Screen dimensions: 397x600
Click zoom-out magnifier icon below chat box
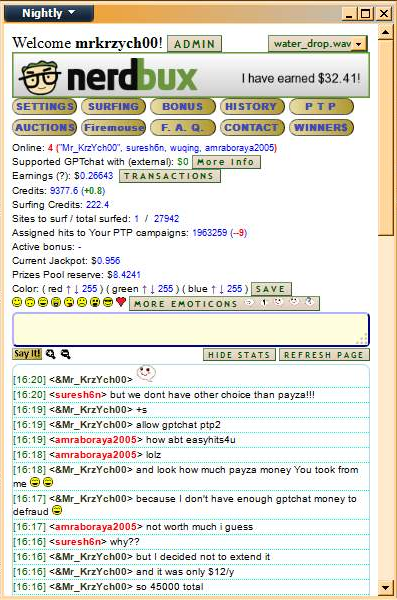click(65, 354)
